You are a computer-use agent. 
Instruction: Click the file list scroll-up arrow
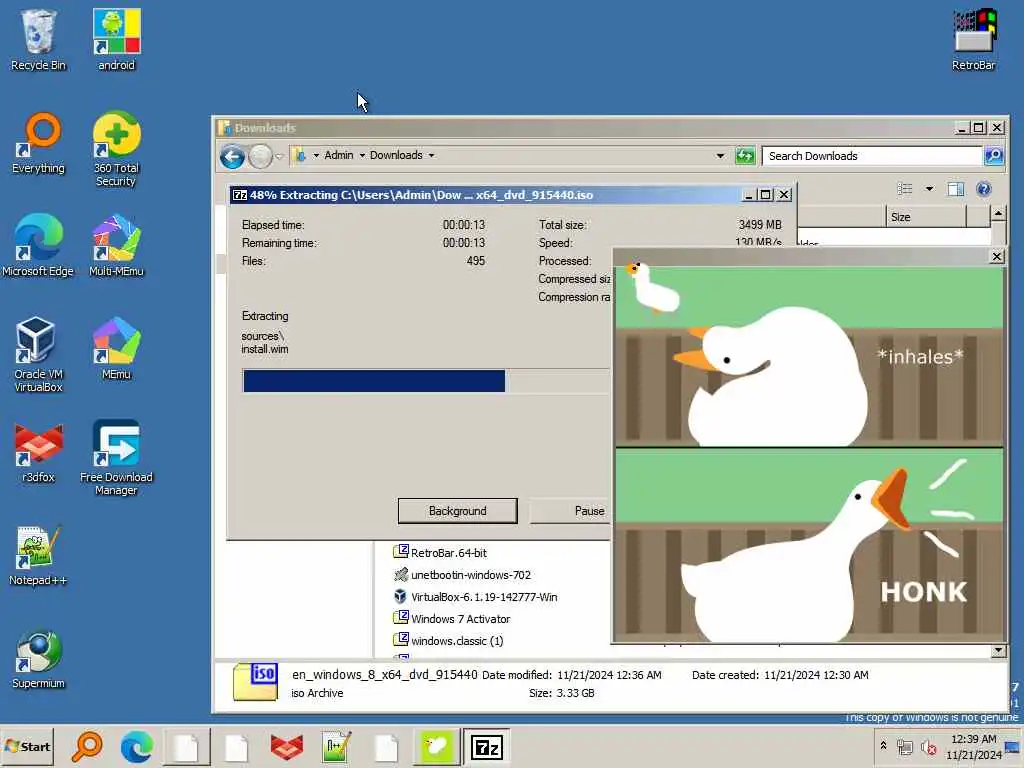[x=998, y=214]
